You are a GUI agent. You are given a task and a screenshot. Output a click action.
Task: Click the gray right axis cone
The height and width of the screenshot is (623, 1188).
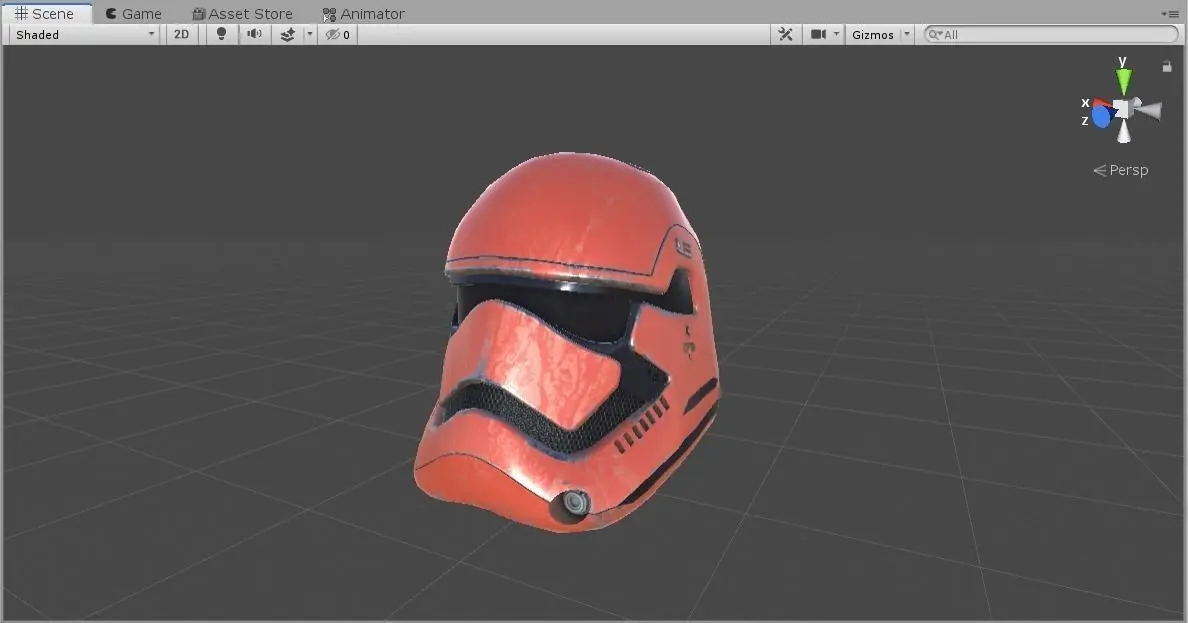click(x=1149, y=111)
